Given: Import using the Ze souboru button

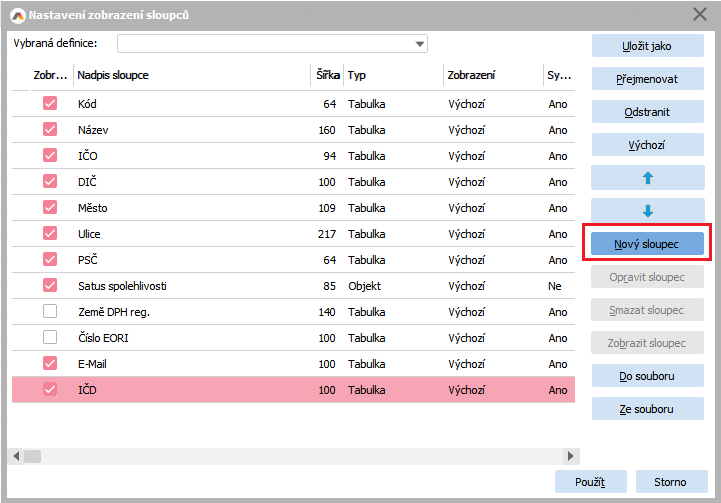Looking at the screenshot, I should pos(647,409).
